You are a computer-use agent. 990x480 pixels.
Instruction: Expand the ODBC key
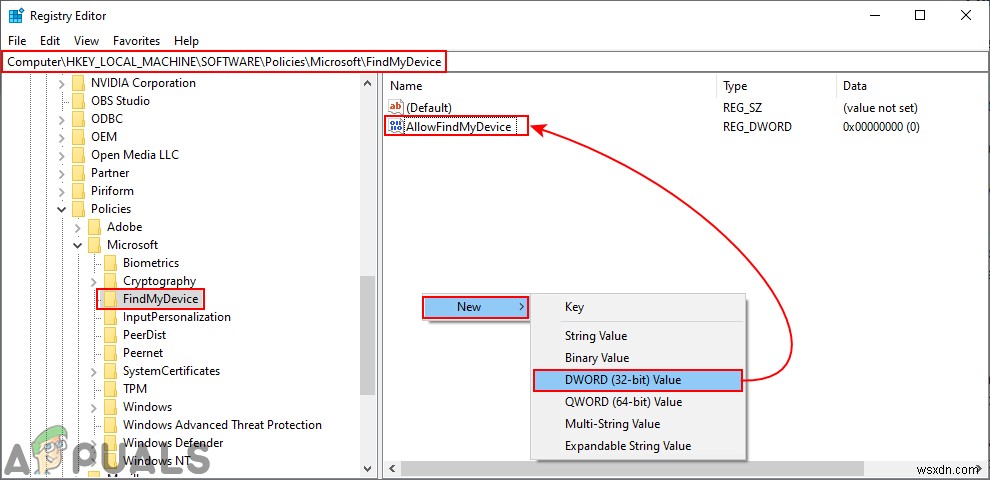61,119
